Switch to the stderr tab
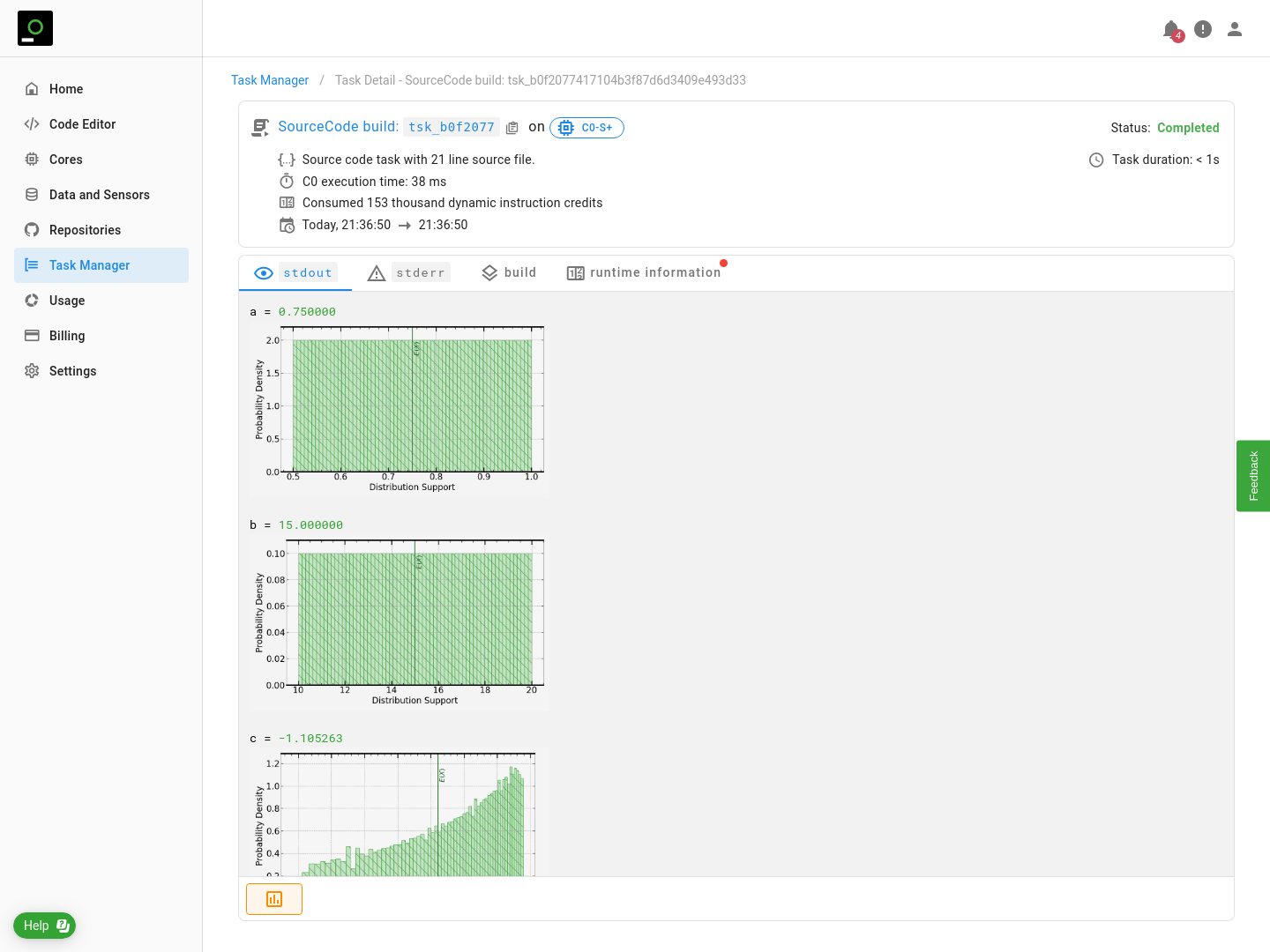The height and width of the screenshot is (952, 1270). pyautogui.click(x=408, y=273)
